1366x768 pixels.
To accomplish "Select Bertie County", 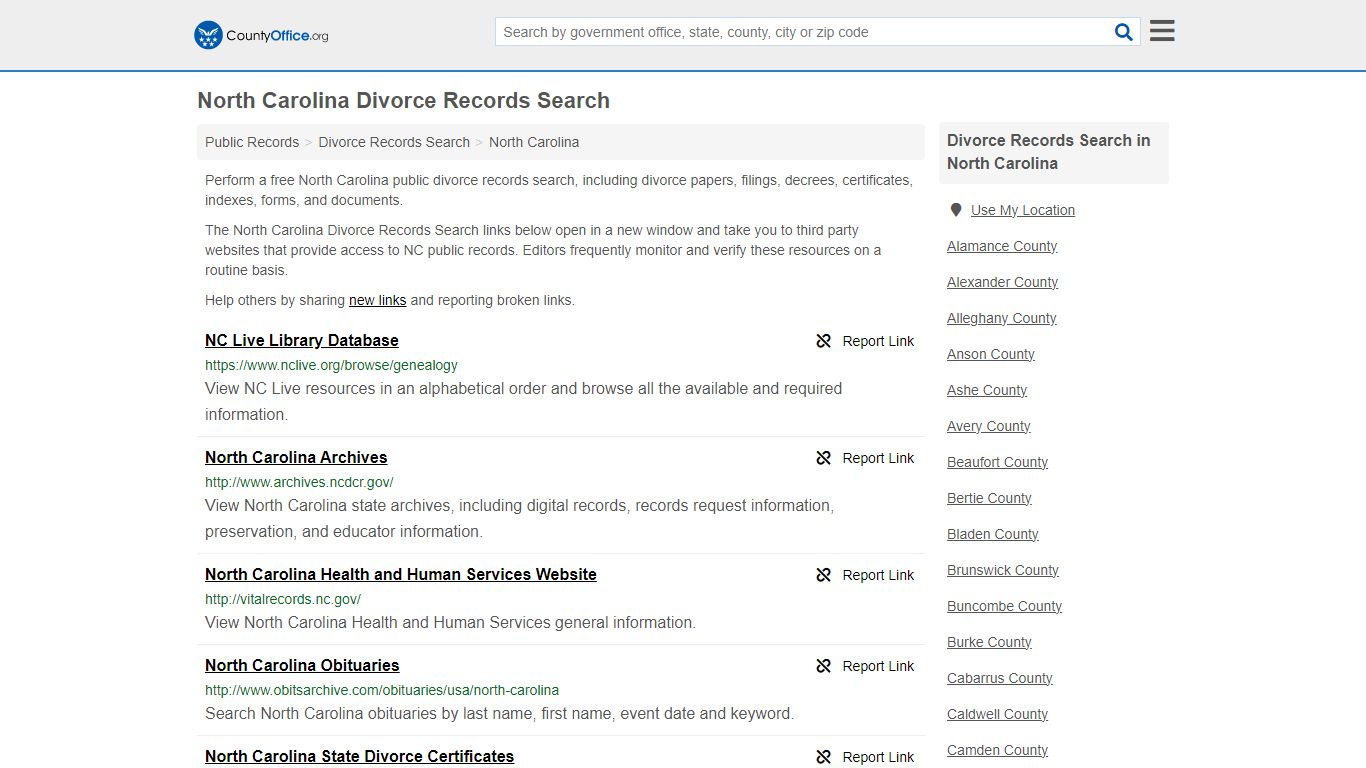I will point(989,498).
